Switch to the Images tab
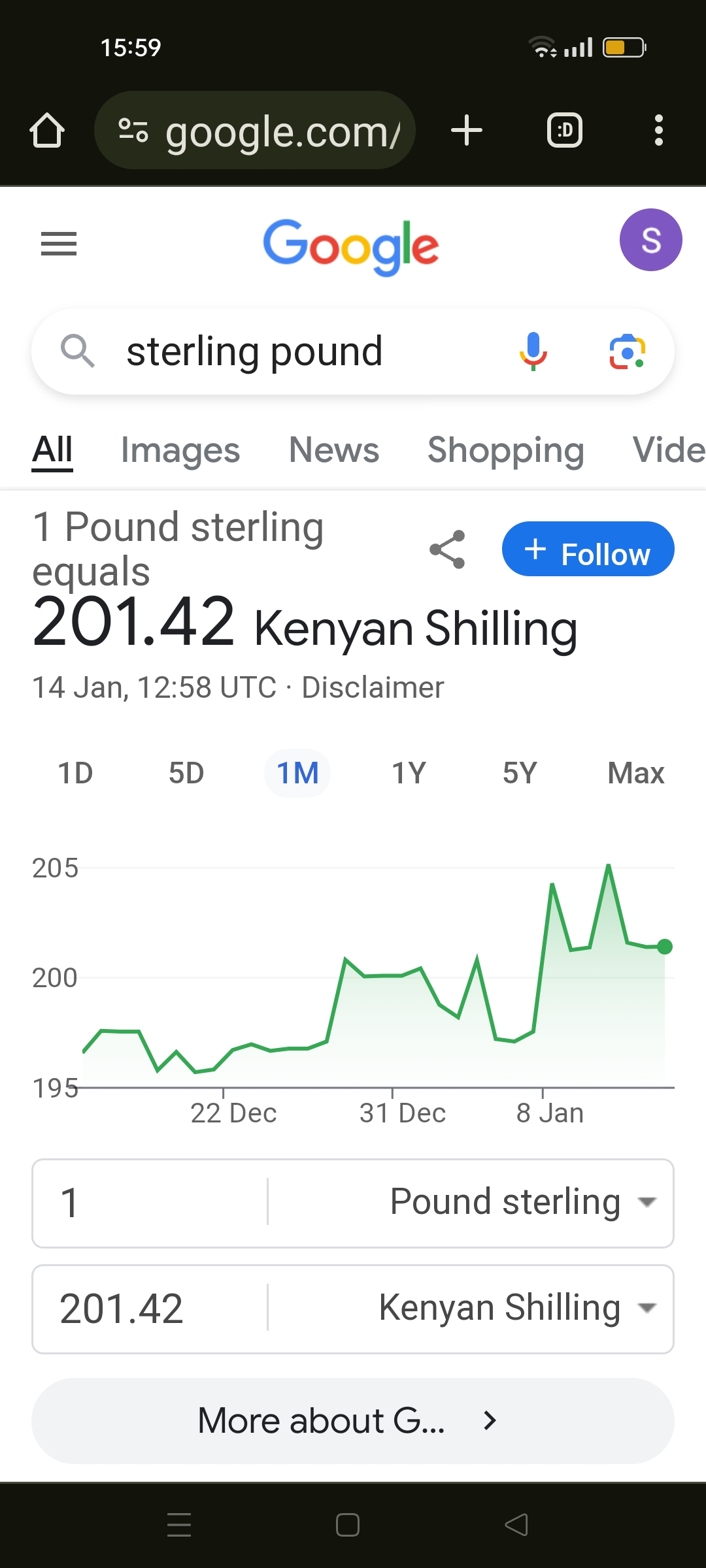 (180, 450)
